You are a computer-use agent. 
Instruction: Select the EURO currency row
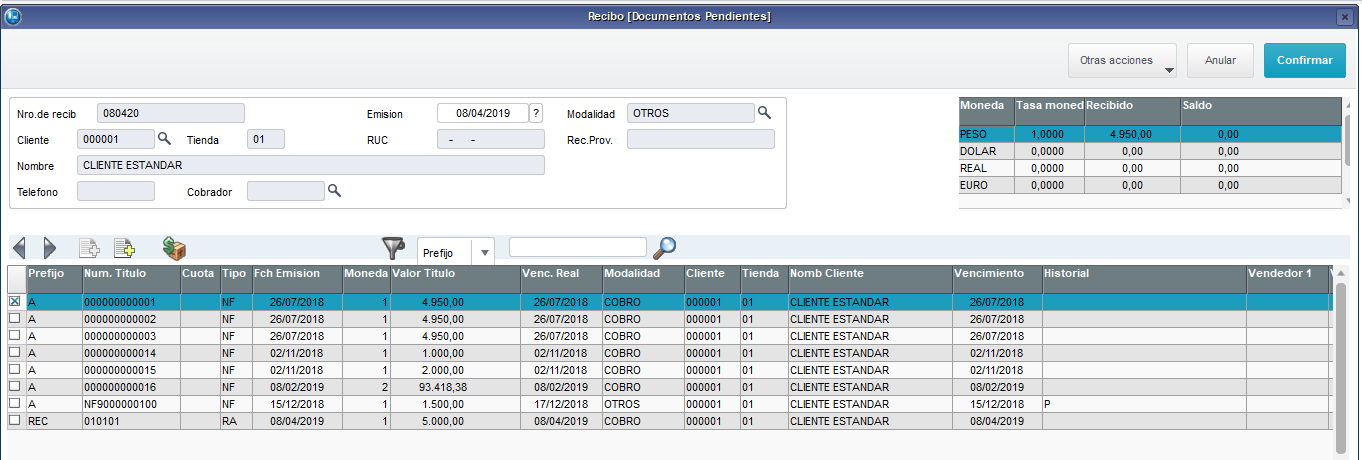click(x=1150, y=184)
